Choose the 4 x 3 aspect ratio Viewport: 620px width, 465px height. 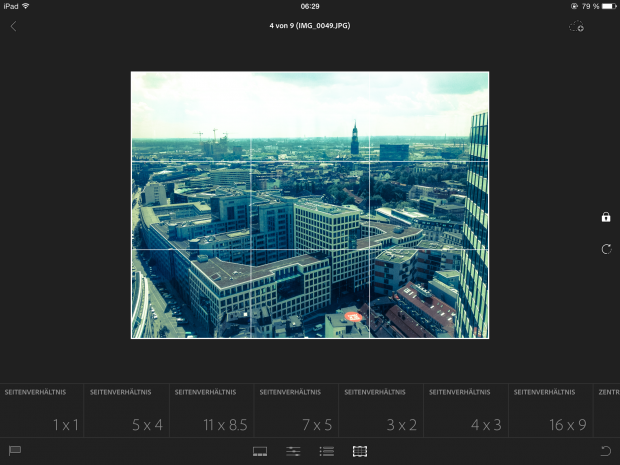(x=466, y=410)
